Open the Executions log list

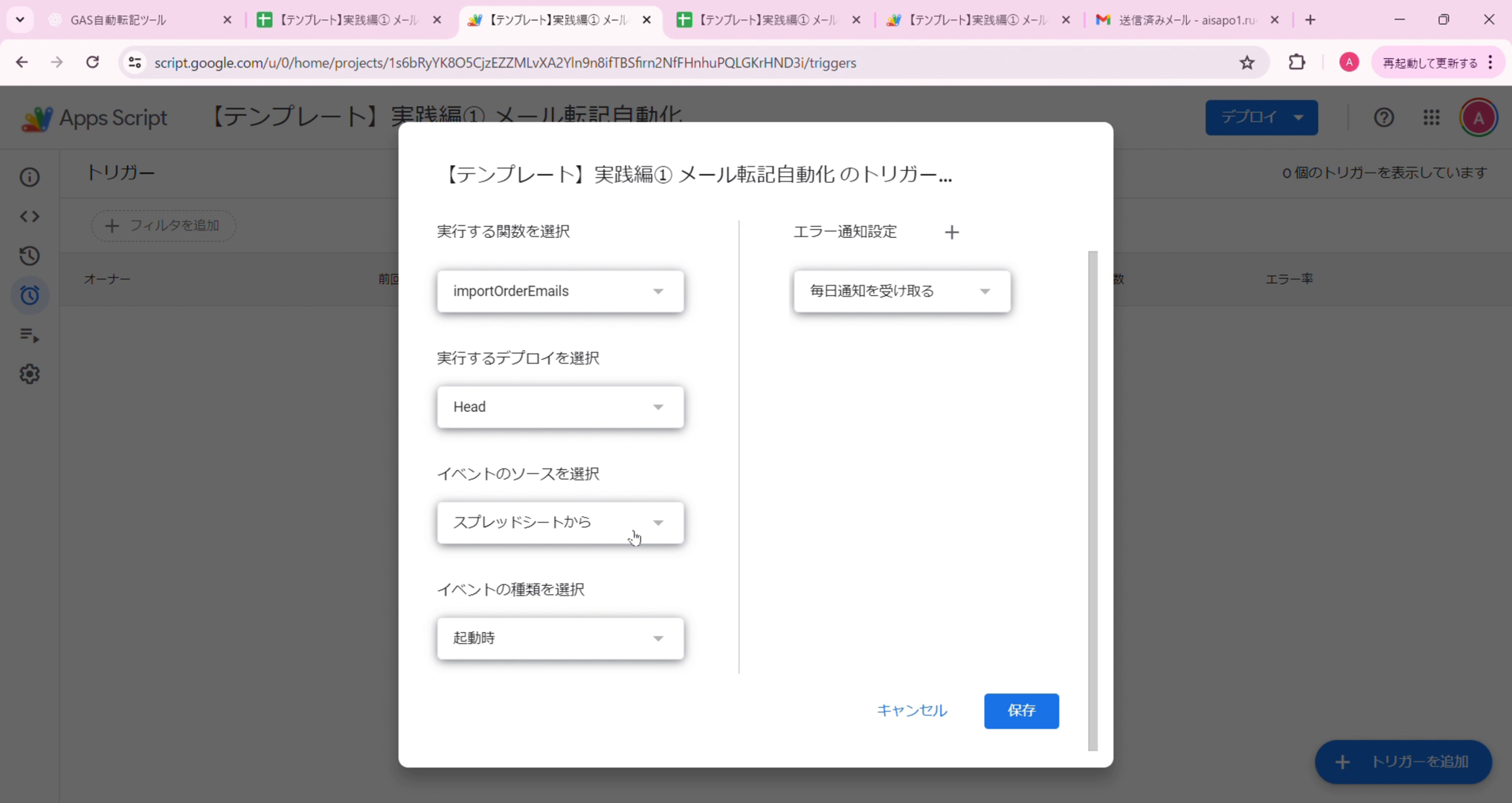[x=29, y=335]
